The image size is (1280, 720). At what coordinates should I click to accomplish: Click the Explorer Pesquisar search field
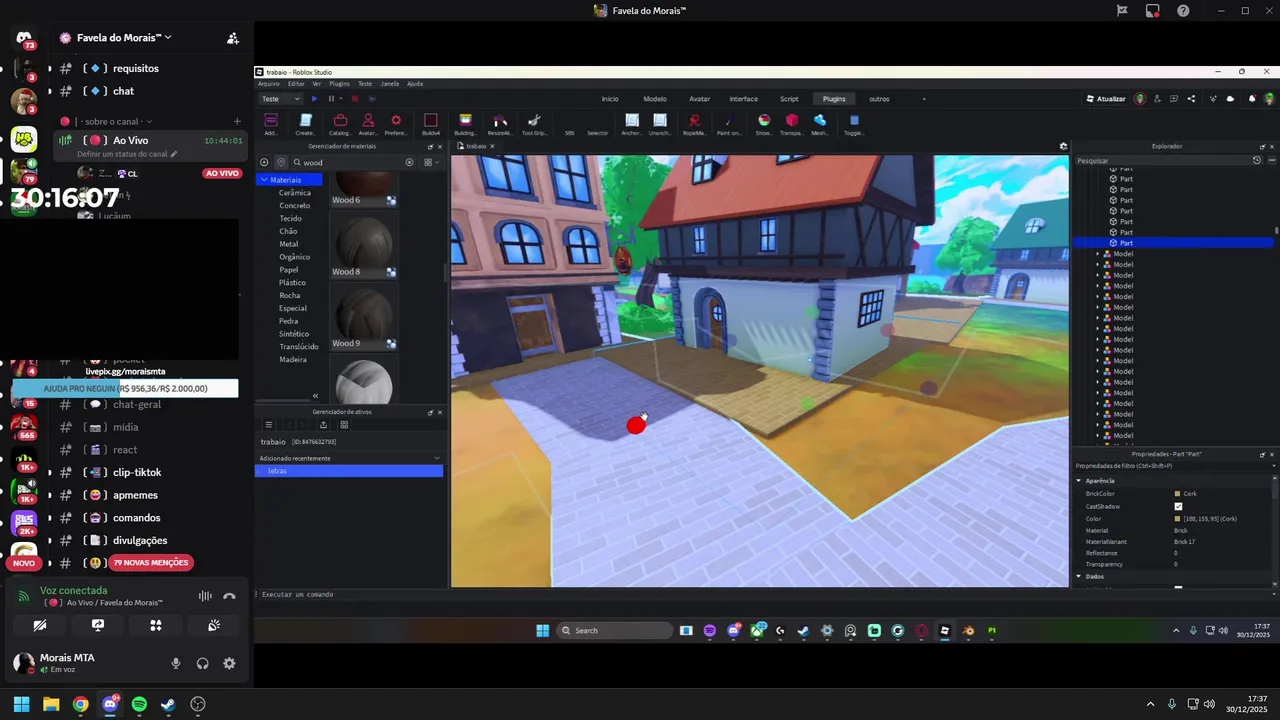(1163, 160)
